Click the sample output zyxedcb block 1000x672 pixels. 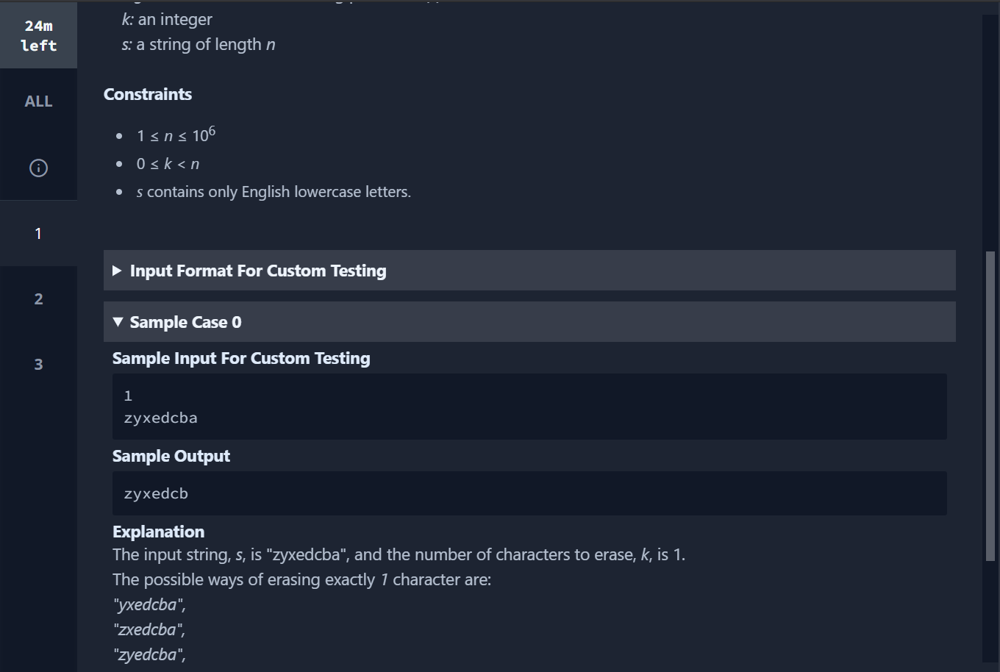pyautogui.click(x=529, y=493)
